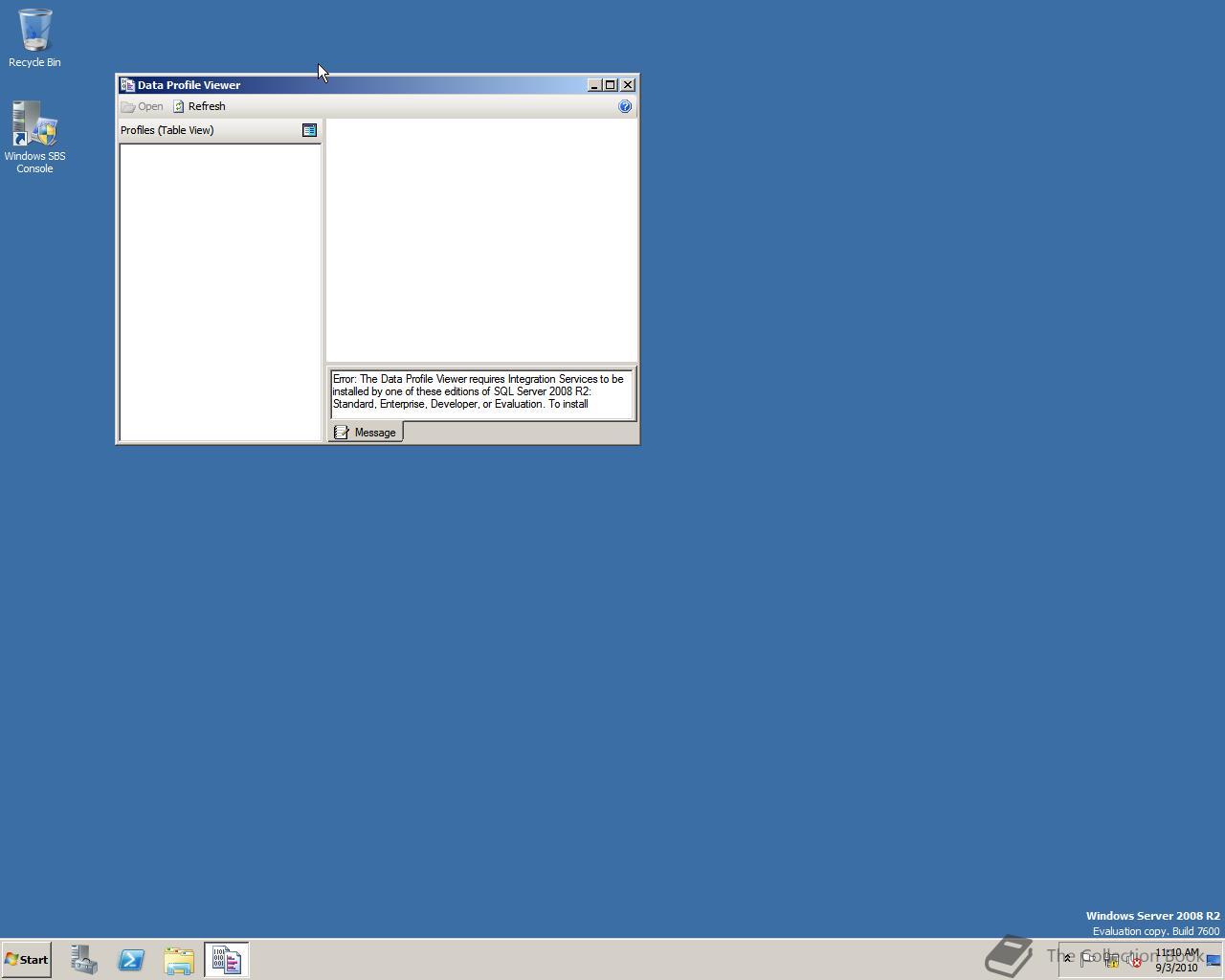Refresh the data profile view
Screen dimensions: 1225x980
(x=199, y=106)
